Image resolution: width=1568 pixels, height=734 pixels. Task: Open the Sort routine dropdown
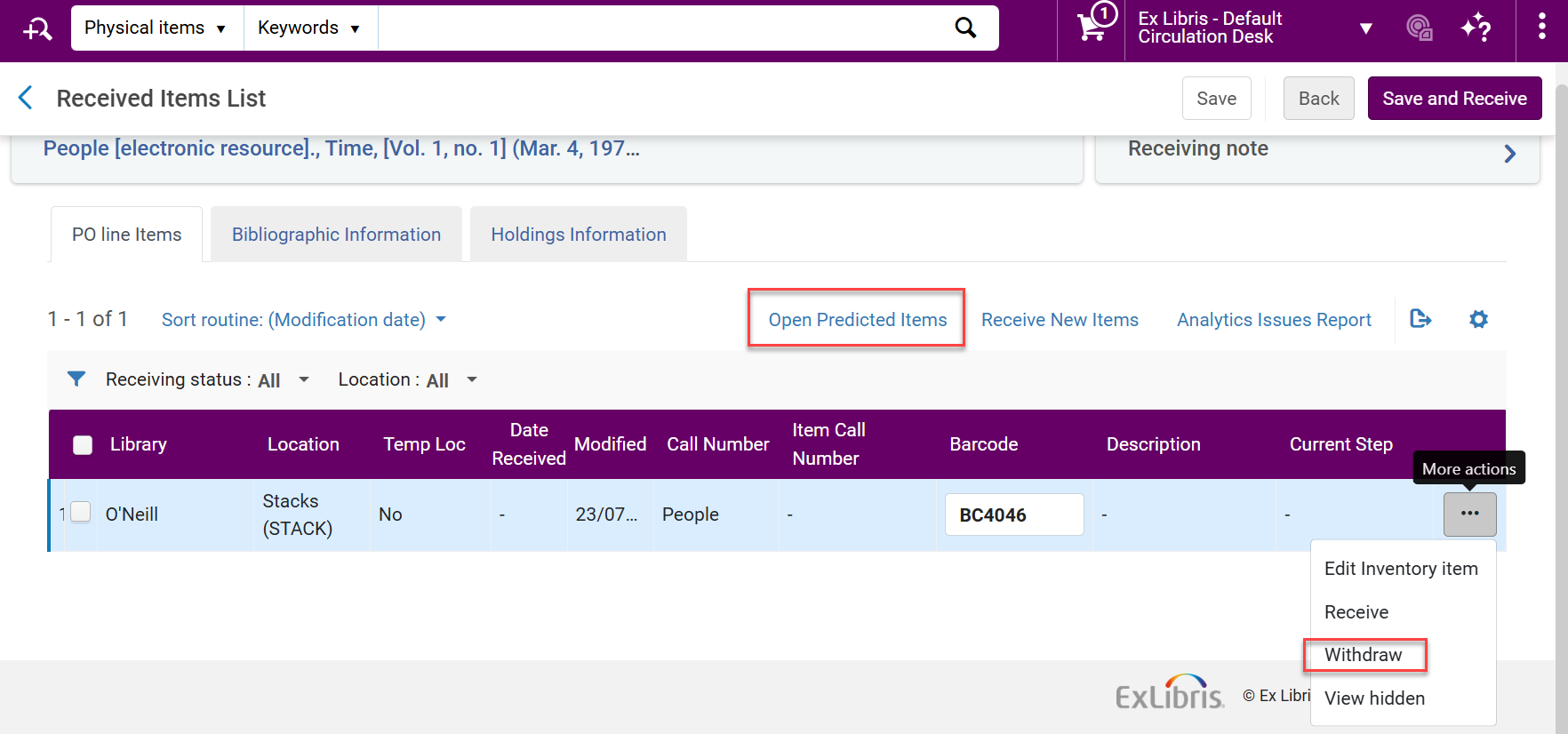pos(303,319)
